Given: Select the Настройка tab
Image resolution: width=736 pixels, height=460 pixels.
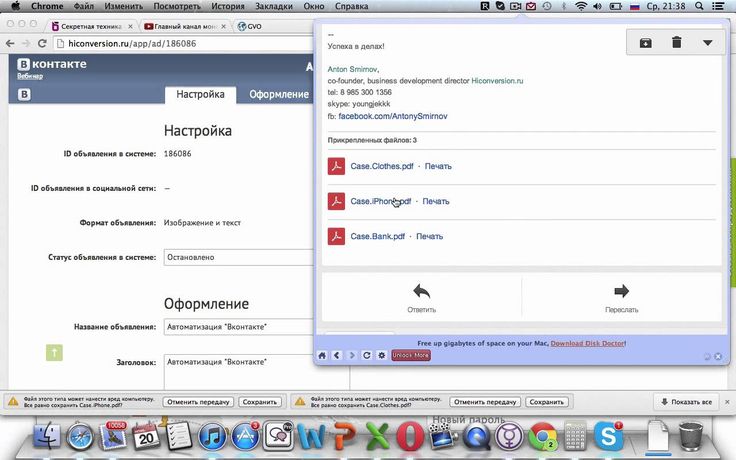Looking at the screenshot, I should pos(200,94).
